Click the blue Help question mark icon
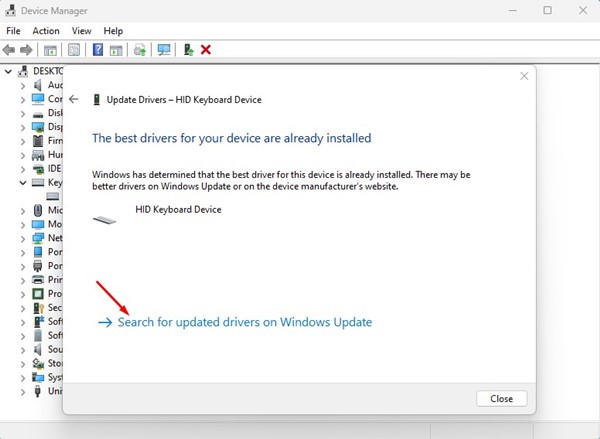The image size is (600, 439). [98, 50]
